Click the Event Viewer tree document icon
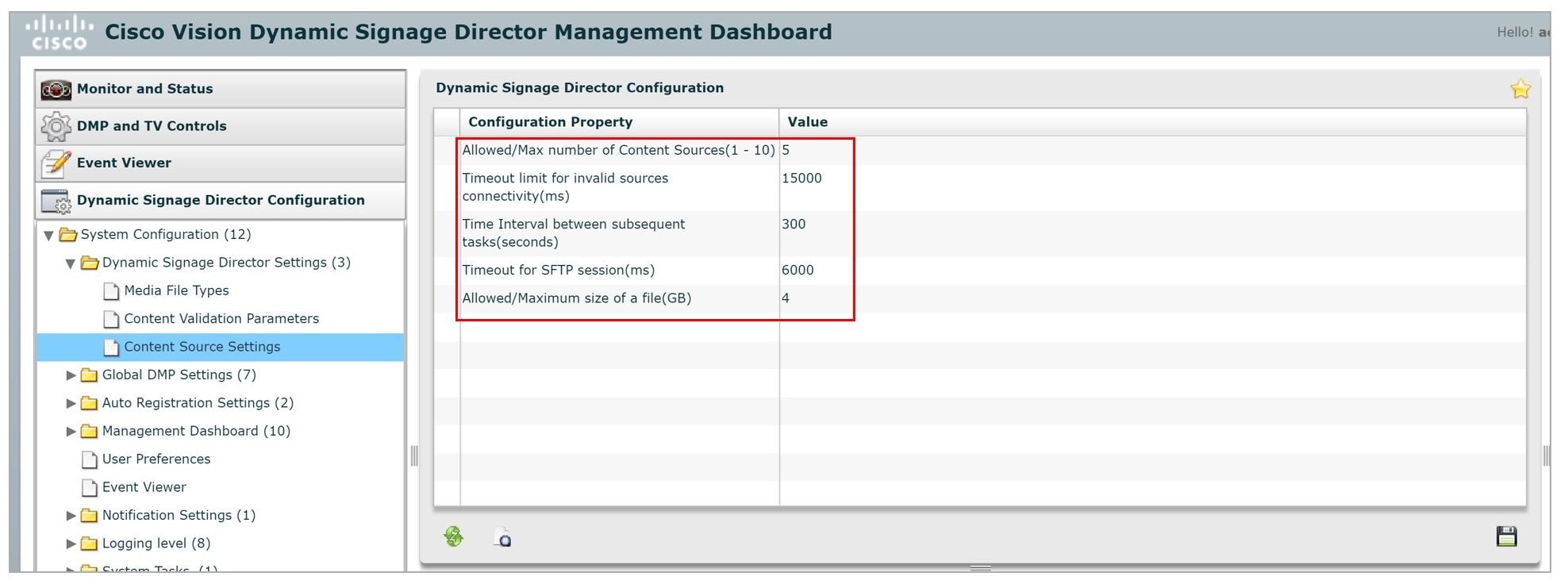Screen dimensions: 1568x584 tap(90, 487)
